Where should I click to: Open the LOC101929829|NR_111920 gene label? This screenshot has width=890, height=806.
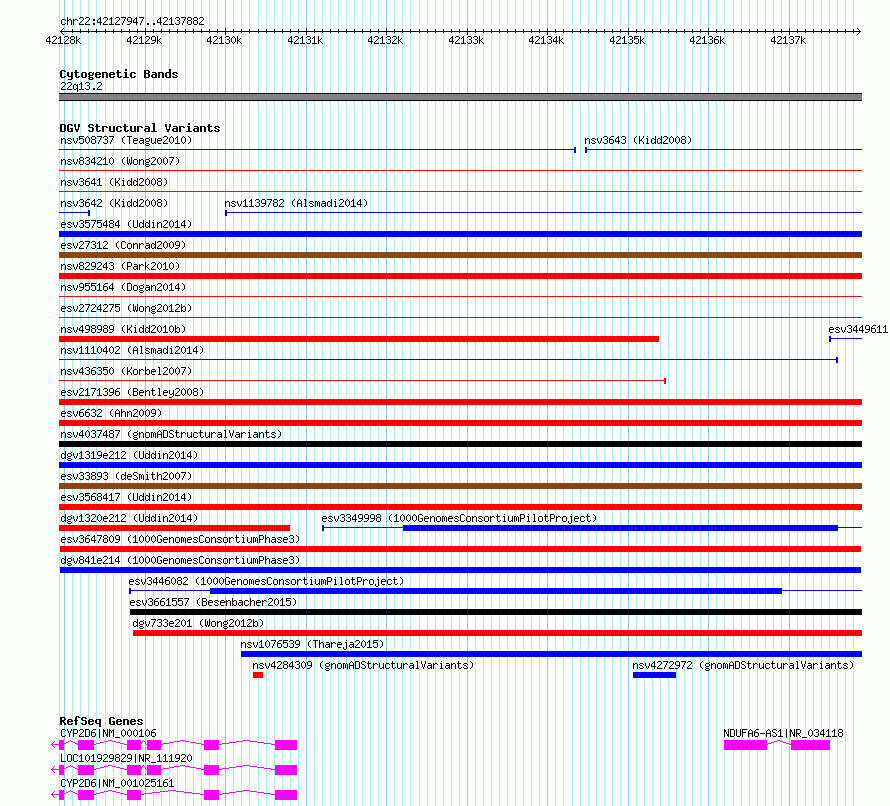[126, 758]
